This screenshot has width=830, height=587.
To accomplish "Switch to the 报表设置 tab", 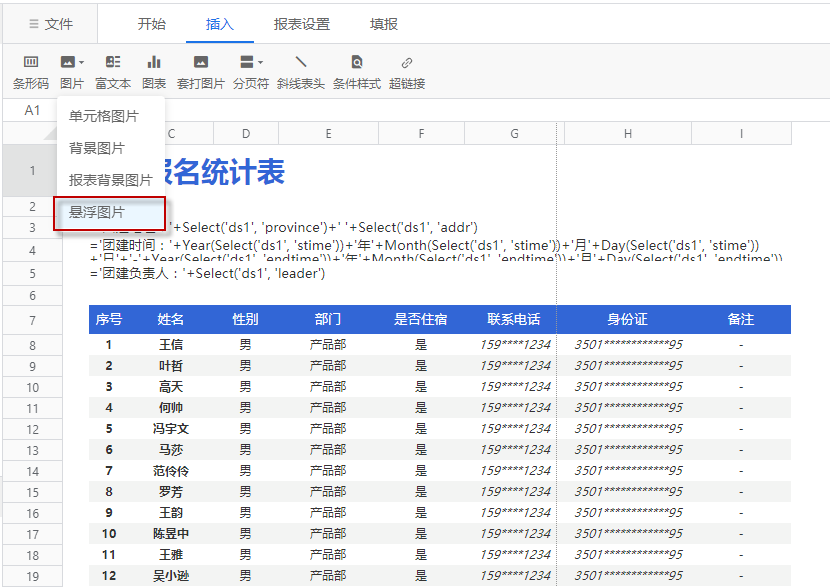I will pos(302,24).
